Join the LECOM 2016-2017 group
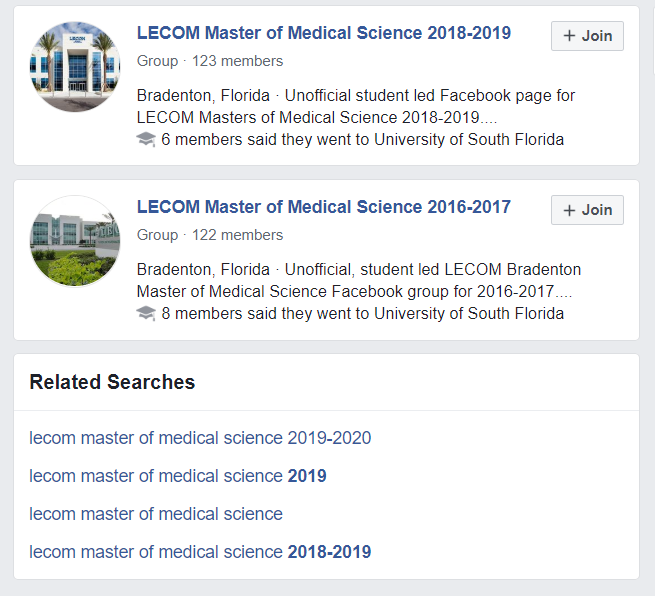 pos(587,210)
